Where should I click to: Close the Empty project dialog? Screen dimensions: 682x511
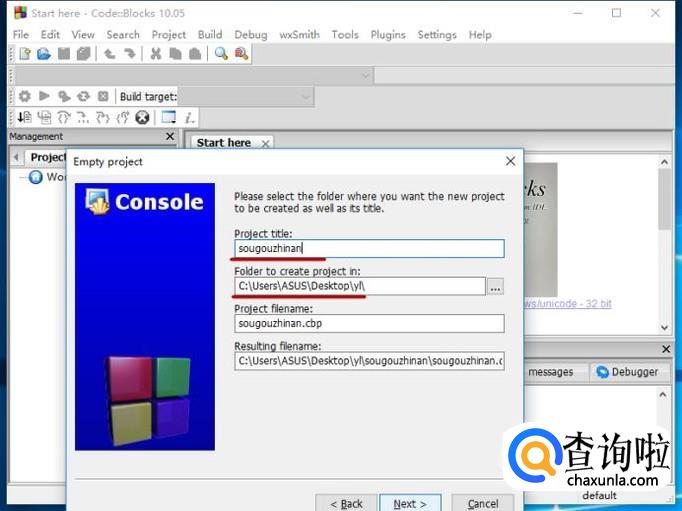[x=511, y=161]
